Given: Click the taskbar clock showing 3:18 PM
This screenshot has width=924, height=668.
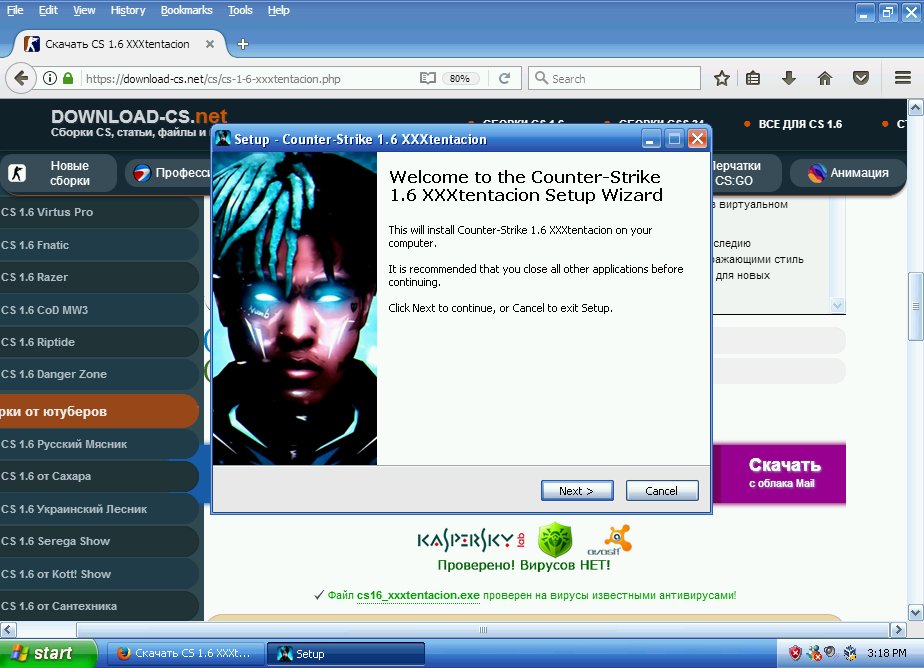Looking at the screenshot, I should [887, 653].
